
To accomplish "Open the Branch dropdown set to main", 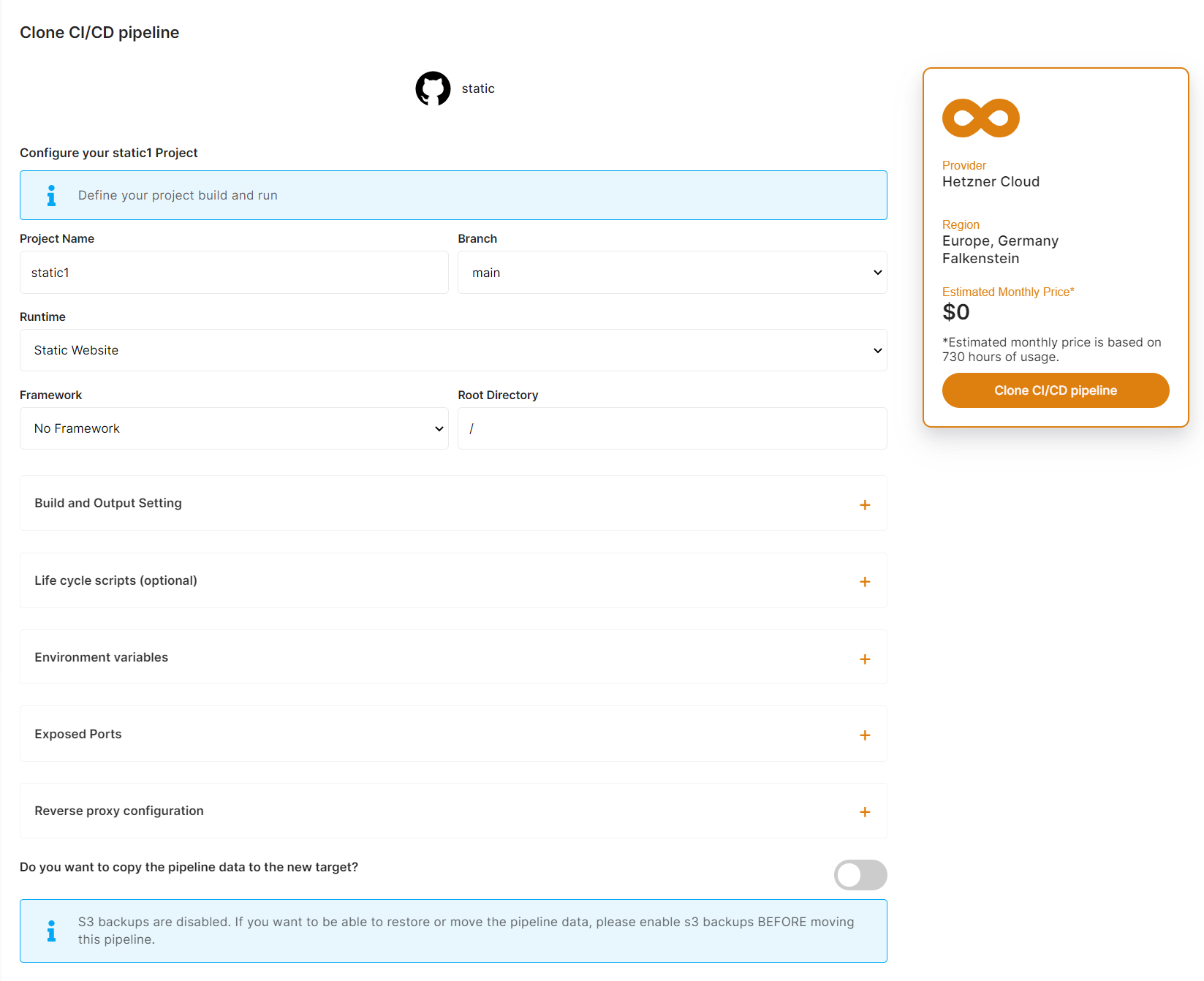I will [x=671, y=272].
